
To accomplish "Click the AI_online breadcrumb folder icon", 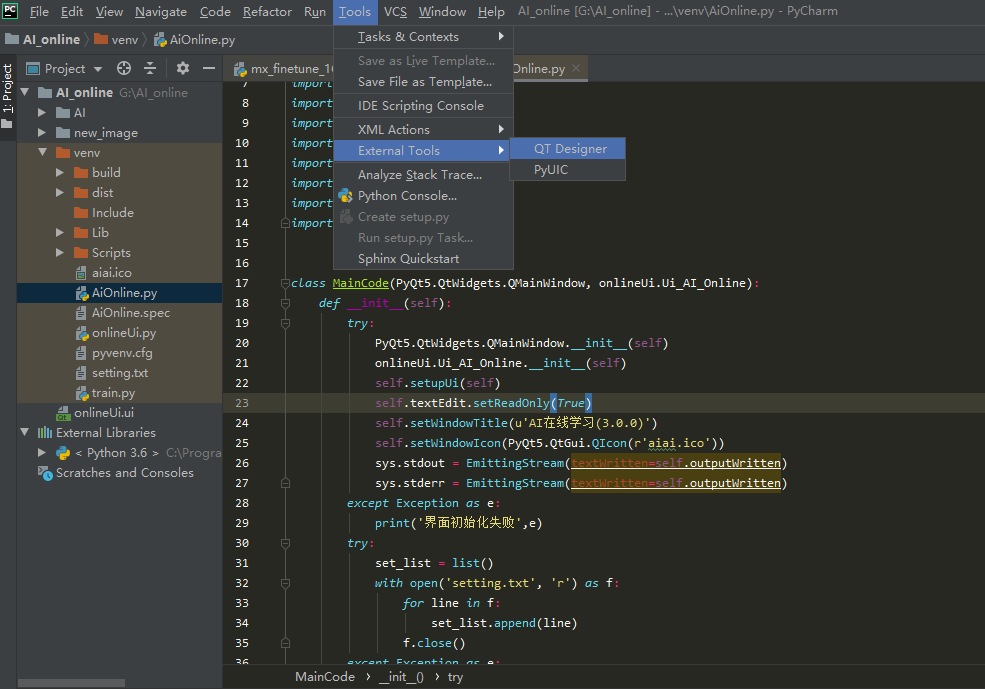I will [x=11, y=39].
